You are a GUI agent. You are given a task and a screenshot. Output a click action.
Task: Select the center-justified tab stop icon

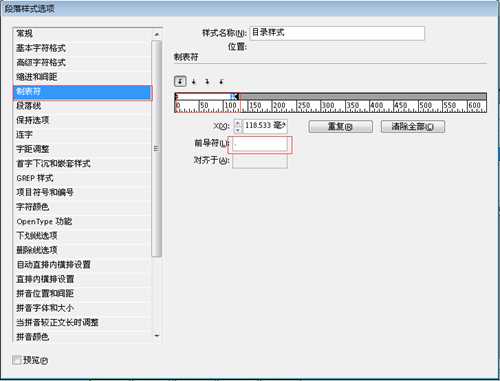[194, 81]
